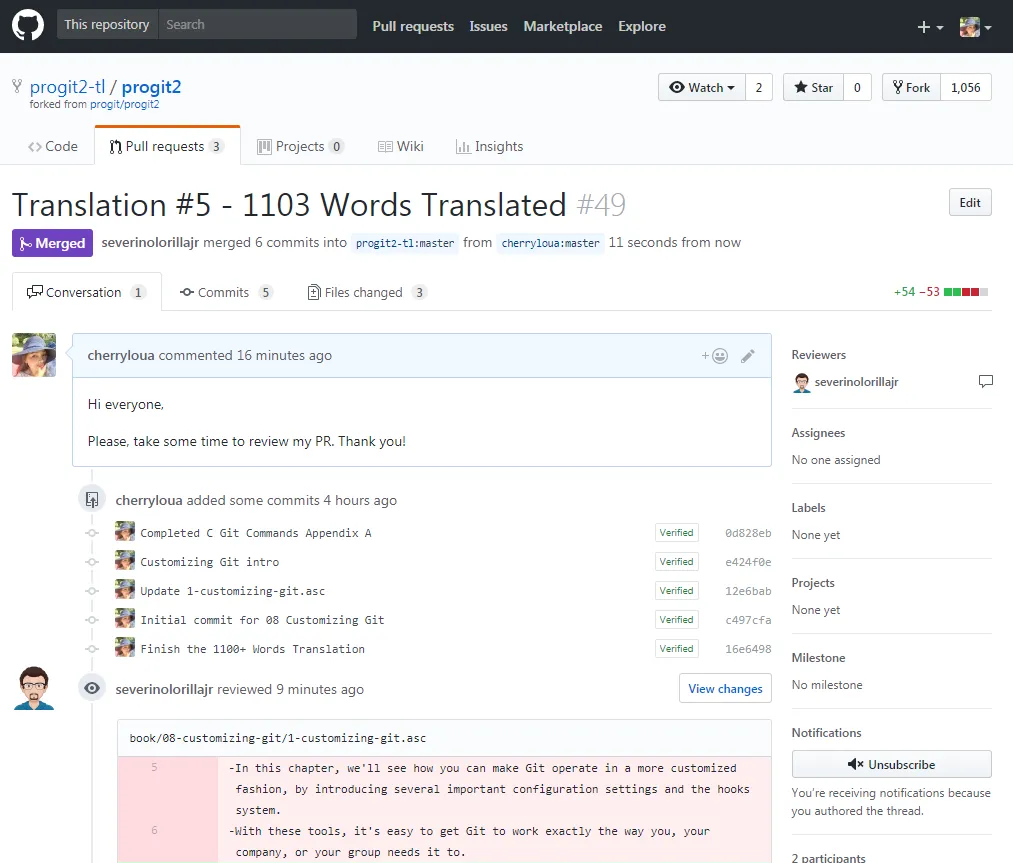Click Verified badge for commit c497cfa
This screenshot has height=863, width=1013.
[676, 619]
